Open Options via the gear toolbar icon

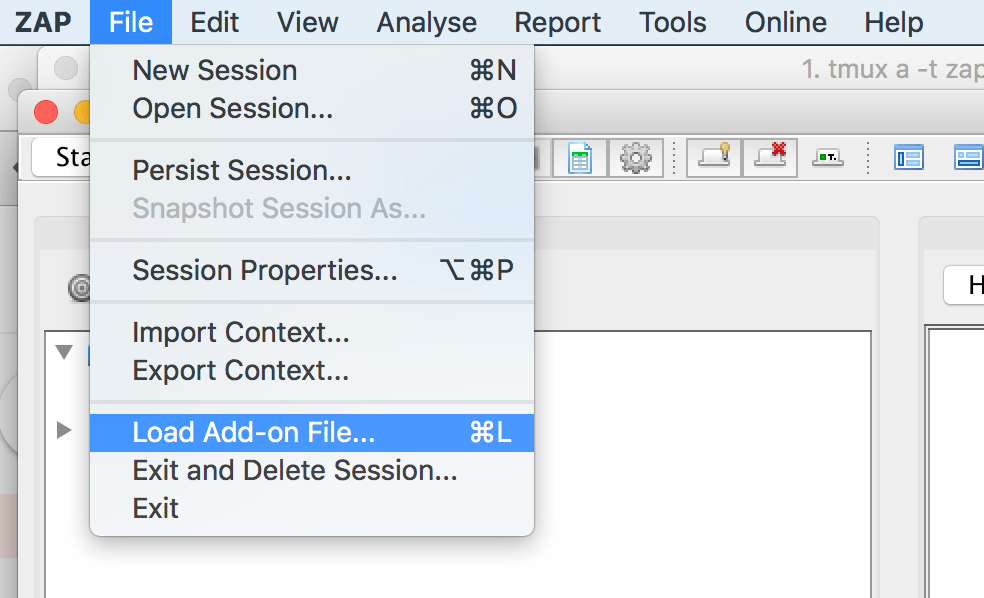pyautogui.click(x=636, y=158)
